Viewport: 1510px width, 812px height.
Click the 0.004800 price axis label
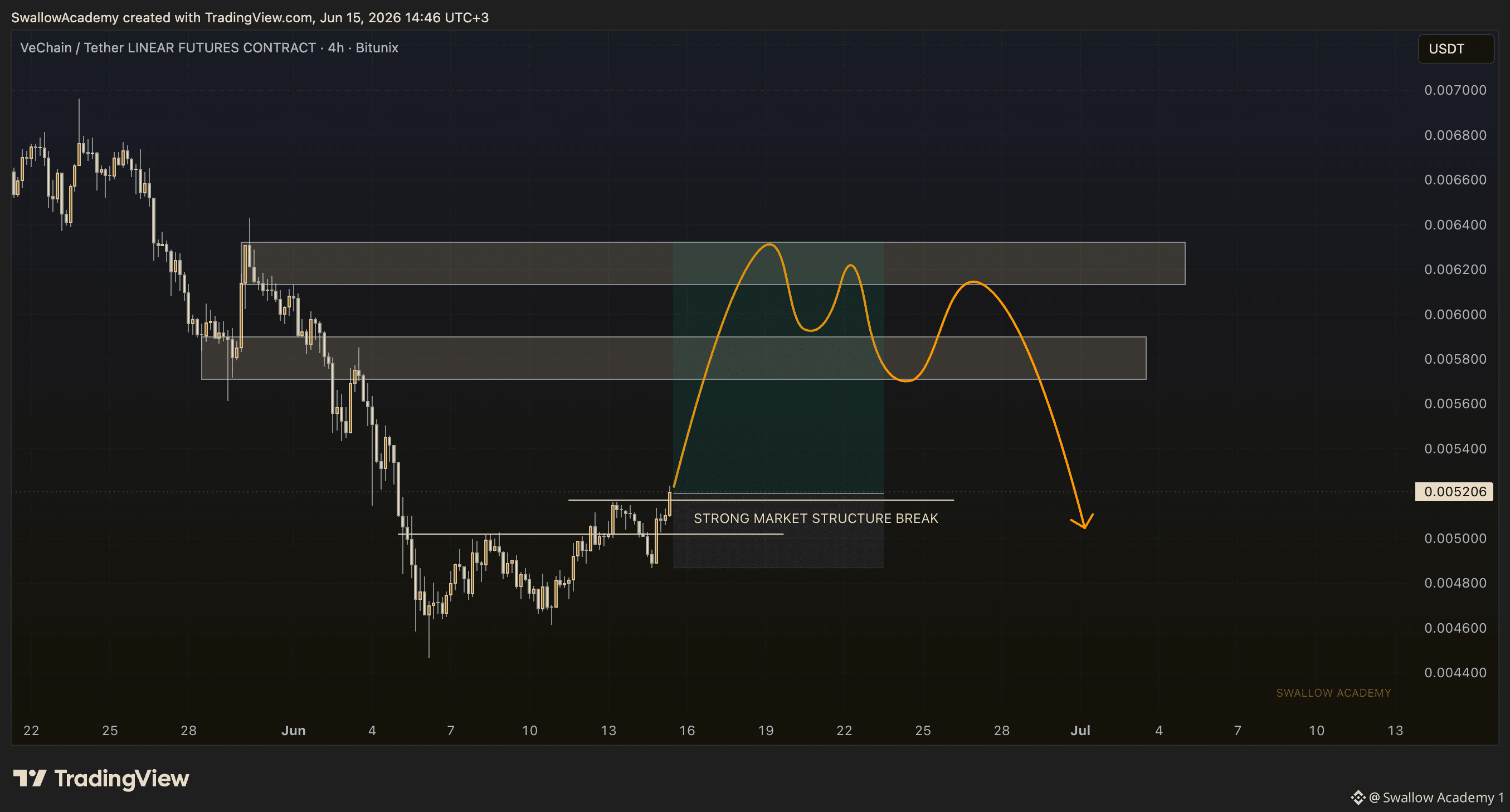point(1455,583)
